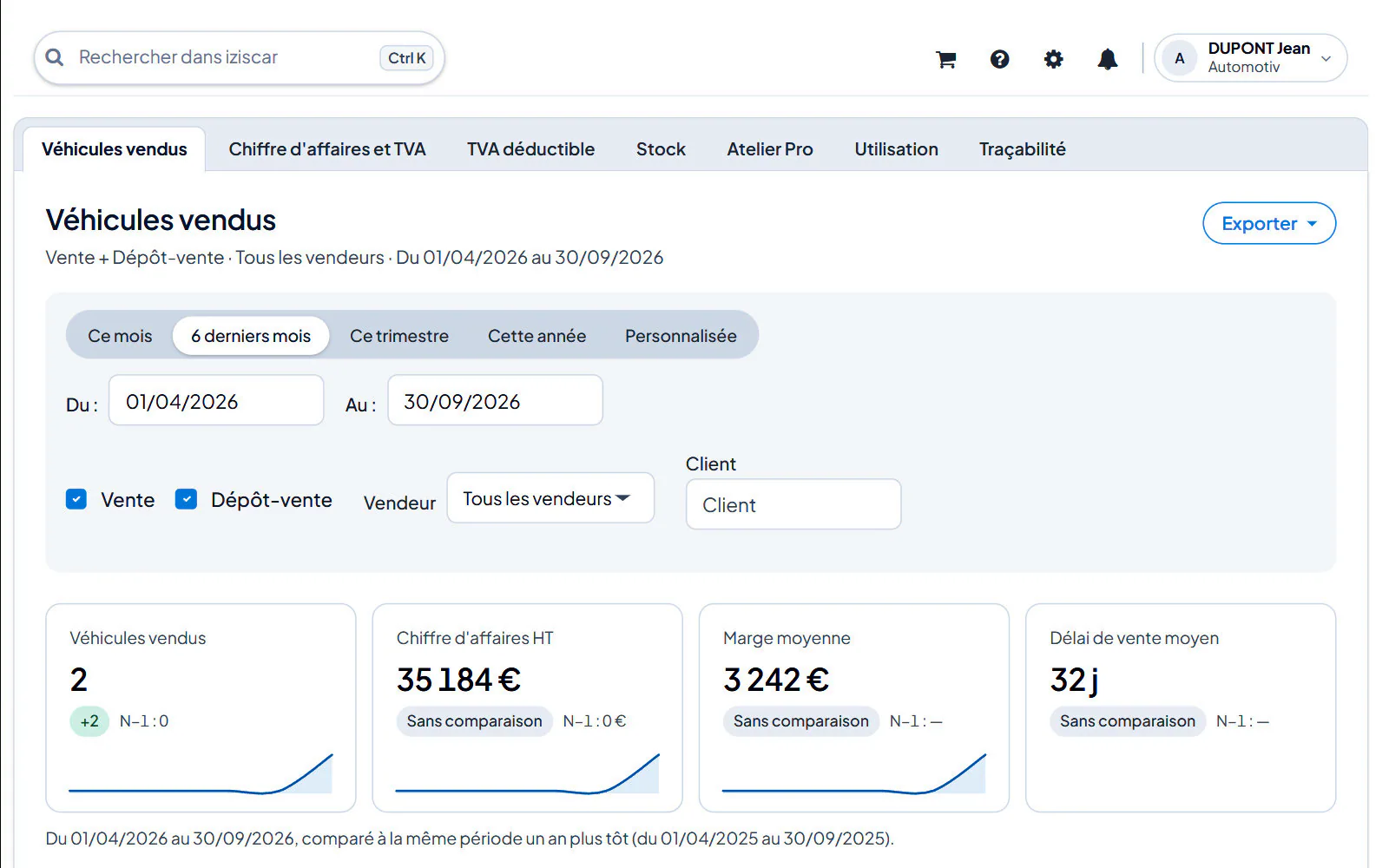Select the Personnalisée period button

coord(681,336)
